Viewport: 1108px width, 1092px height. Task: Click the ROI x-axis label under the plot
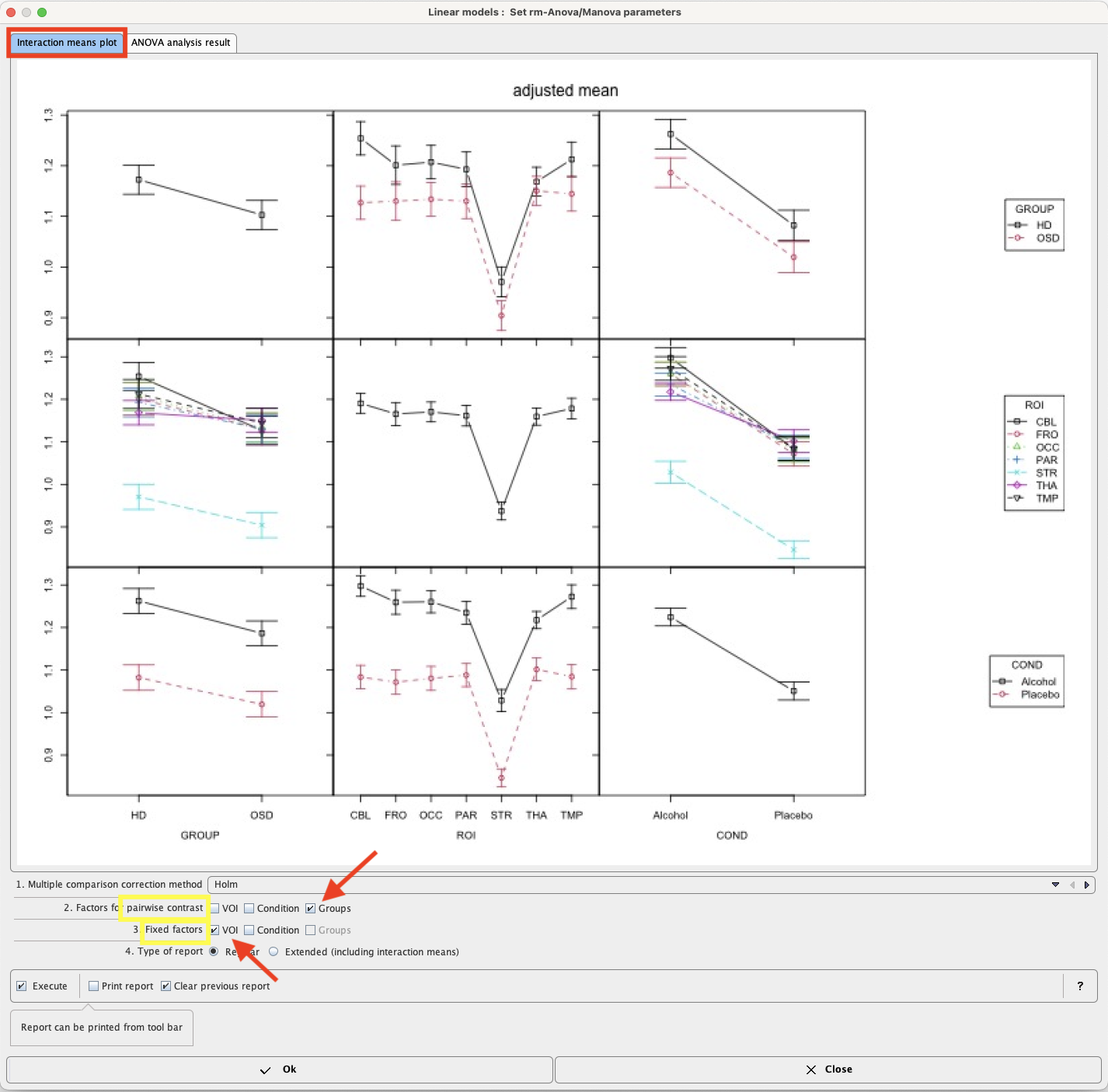[466, 836]
